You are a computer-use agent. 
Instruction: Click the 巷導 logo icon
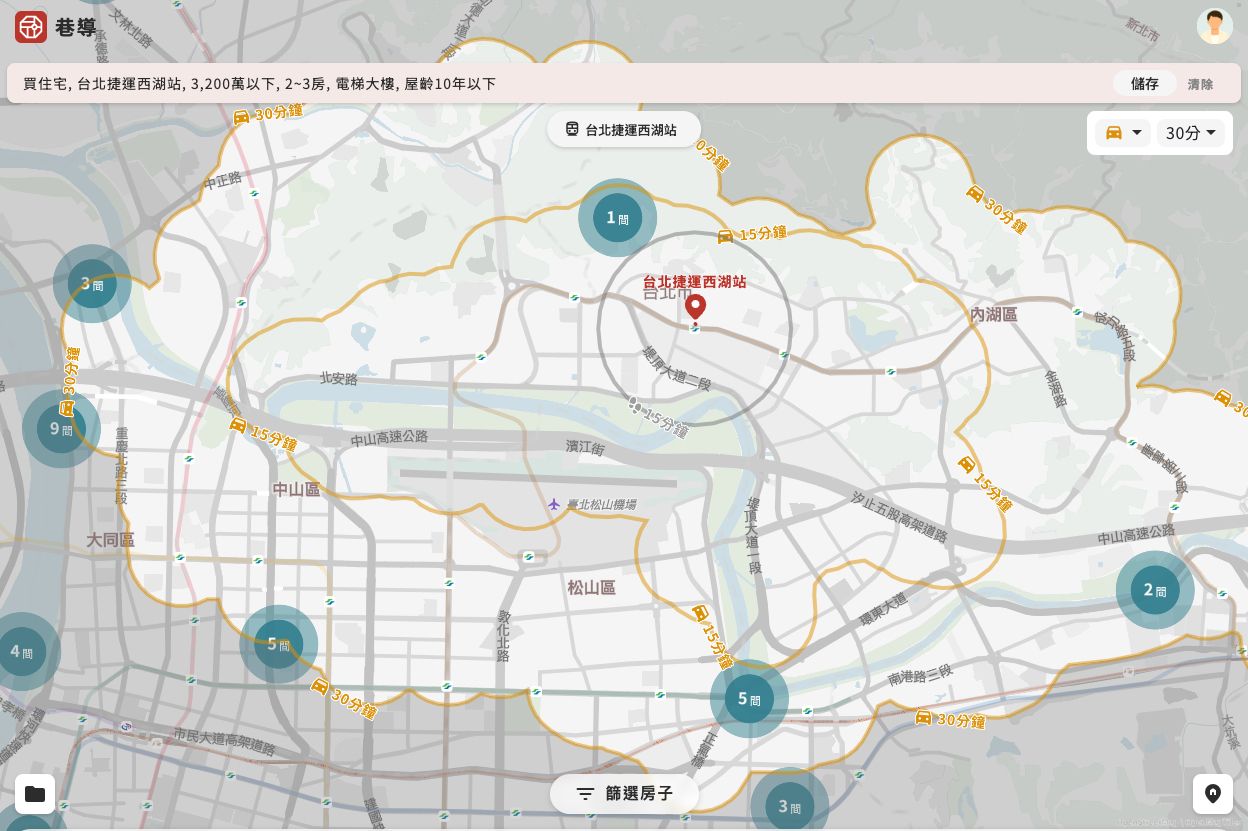coord(31,27)
